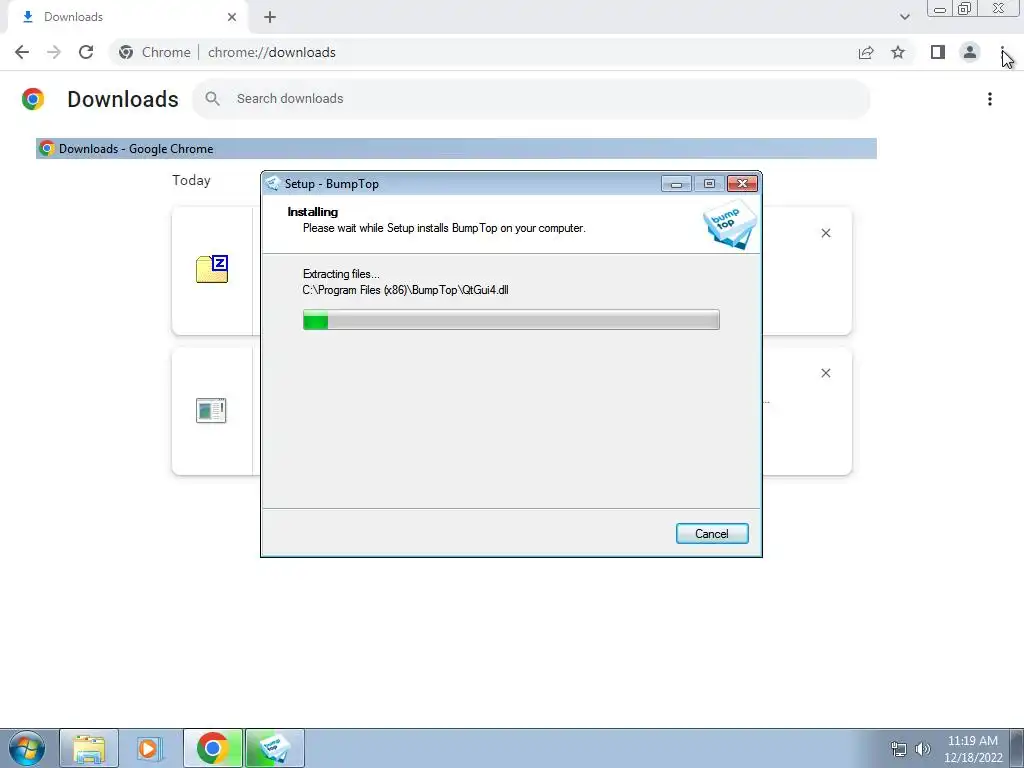Viewport: 1024px width, 768px height.
Task: Open the volume speaker tray icon
Action: pos(923,749)
